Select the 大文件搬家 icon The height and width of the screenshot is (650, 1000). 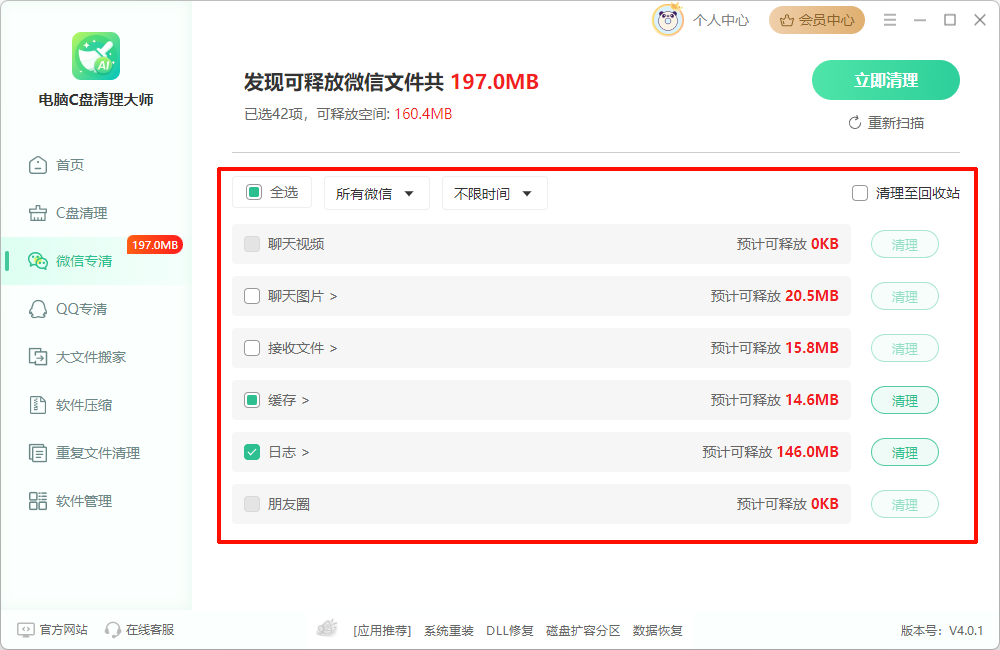(38, 357)
